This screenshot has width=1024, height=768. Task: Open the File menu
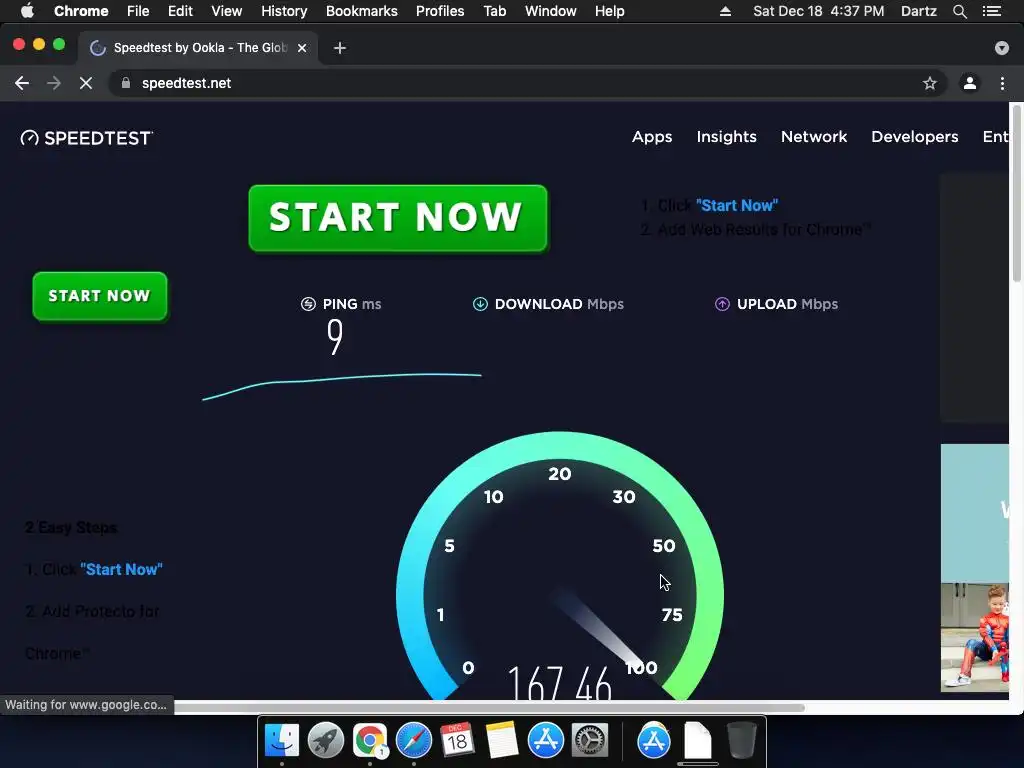coord(138,11)
